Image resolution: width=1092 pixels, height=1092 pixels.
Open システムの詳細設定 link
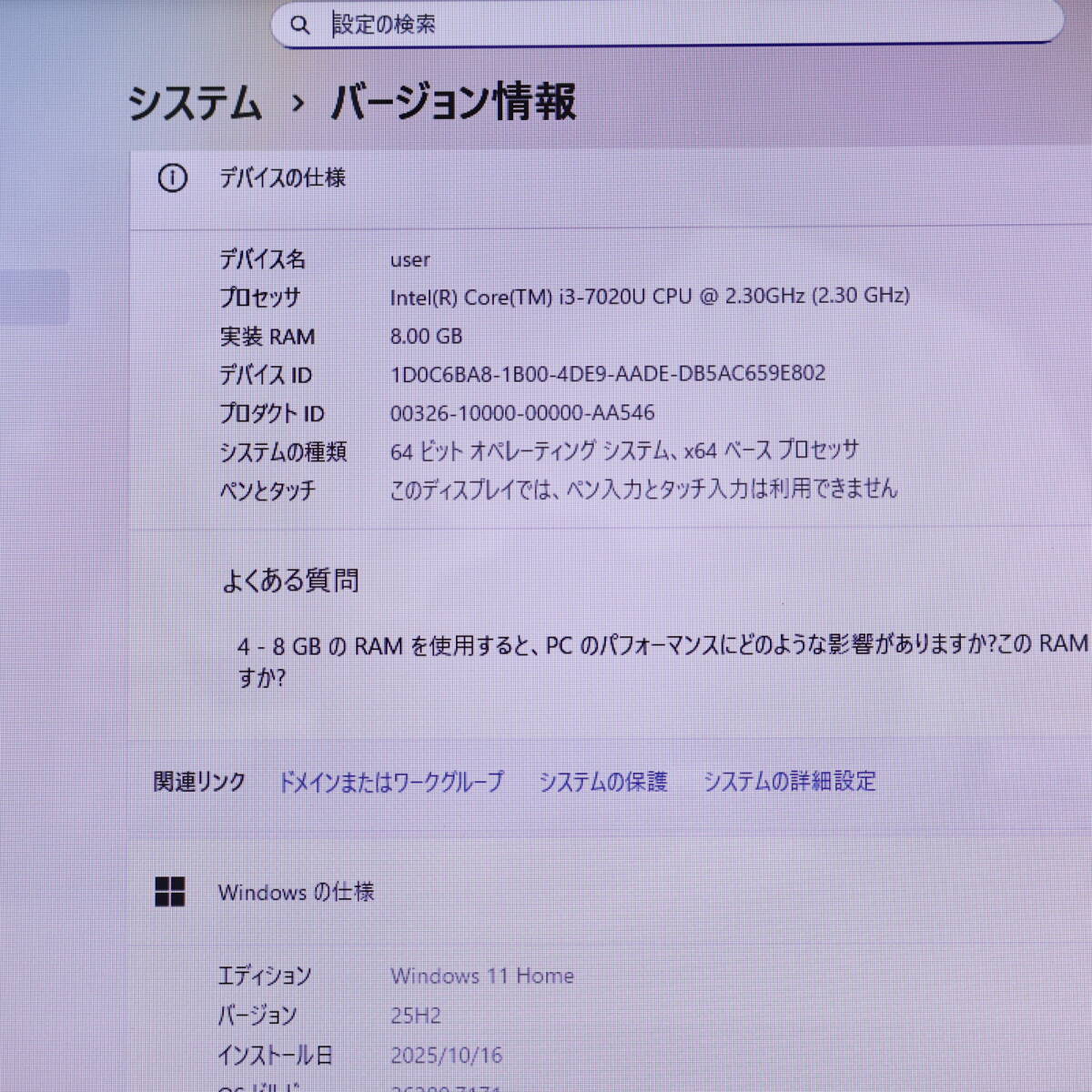point(789,782)
